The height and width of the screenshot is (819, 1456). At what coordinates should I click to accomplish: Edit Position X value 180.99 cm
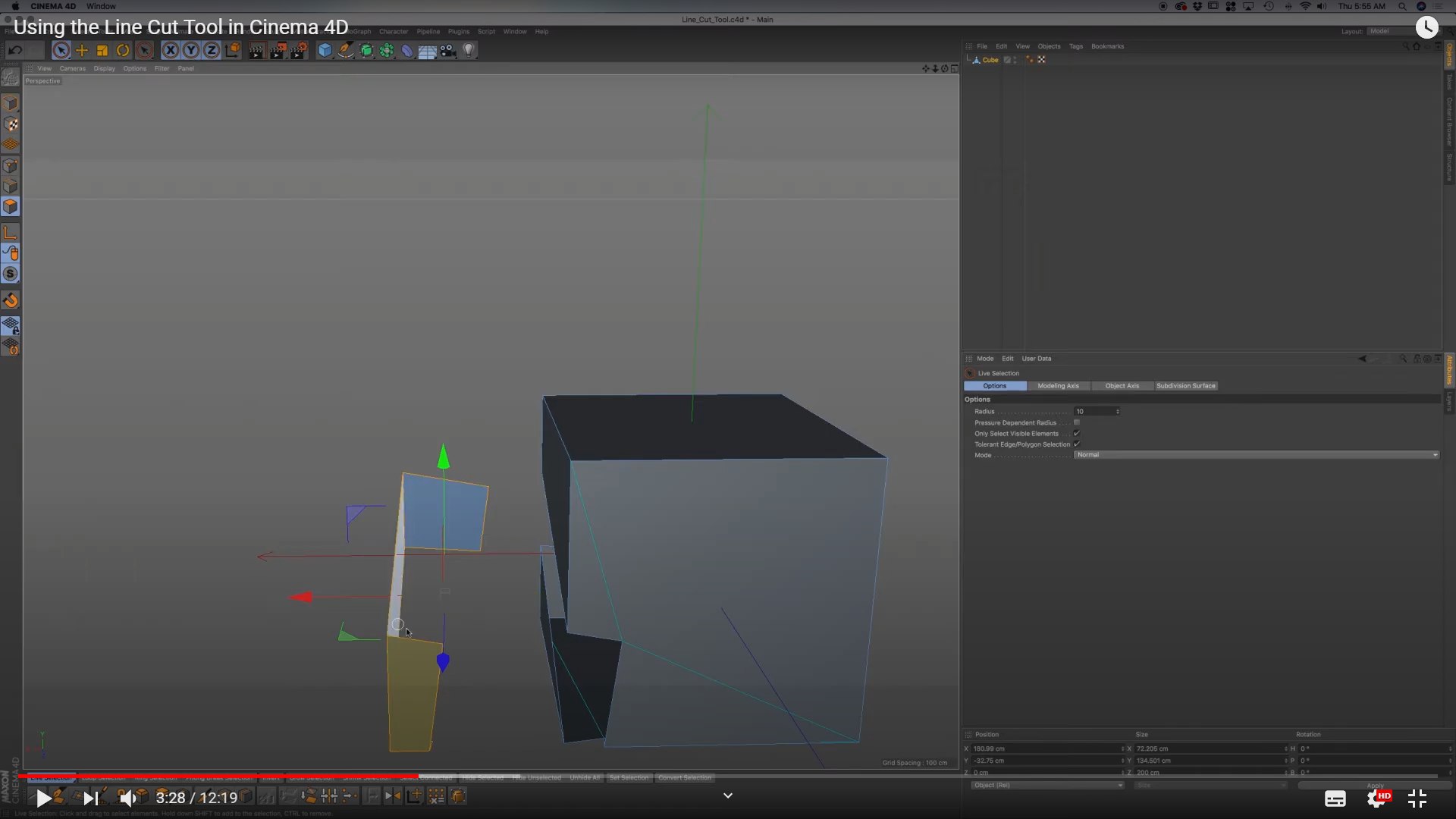(1046, 749)
